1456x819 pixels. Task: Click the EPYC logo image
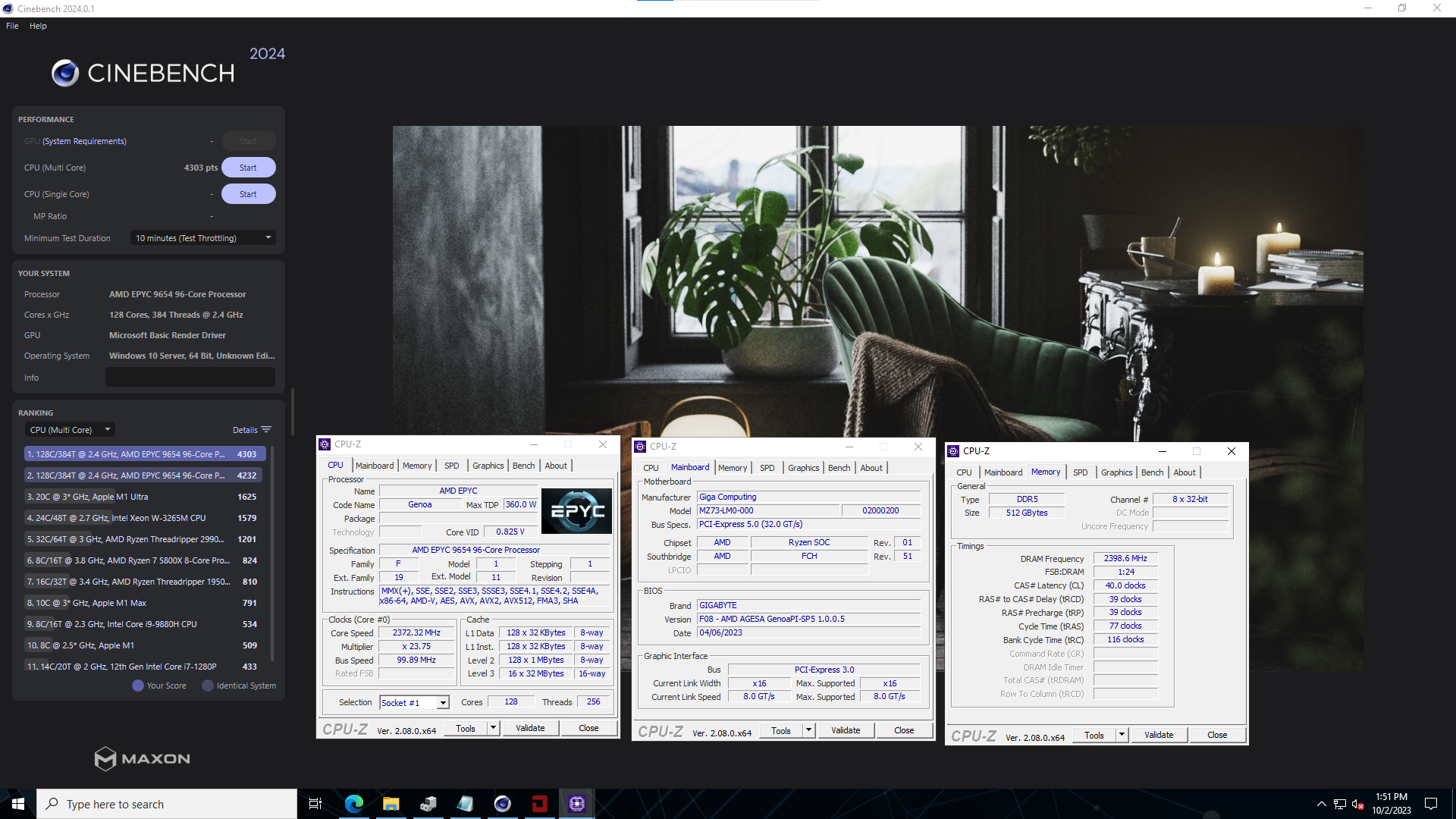coord(576,510)
